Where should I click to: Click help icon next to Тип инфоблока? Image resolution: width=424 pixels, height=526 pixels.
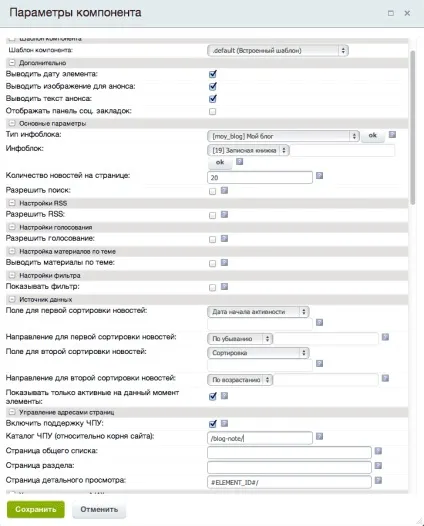tap(392, 135)
